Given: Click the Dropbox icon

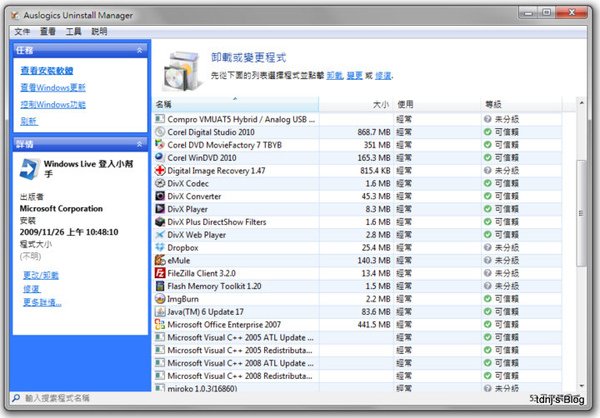Looking at the screenshot, I should click(160, 247).
